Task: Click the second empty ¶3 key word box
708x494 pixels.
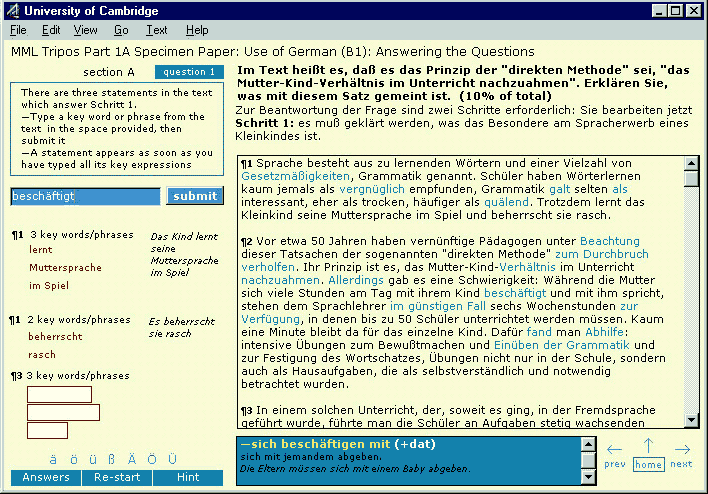Action: point(64,413)
